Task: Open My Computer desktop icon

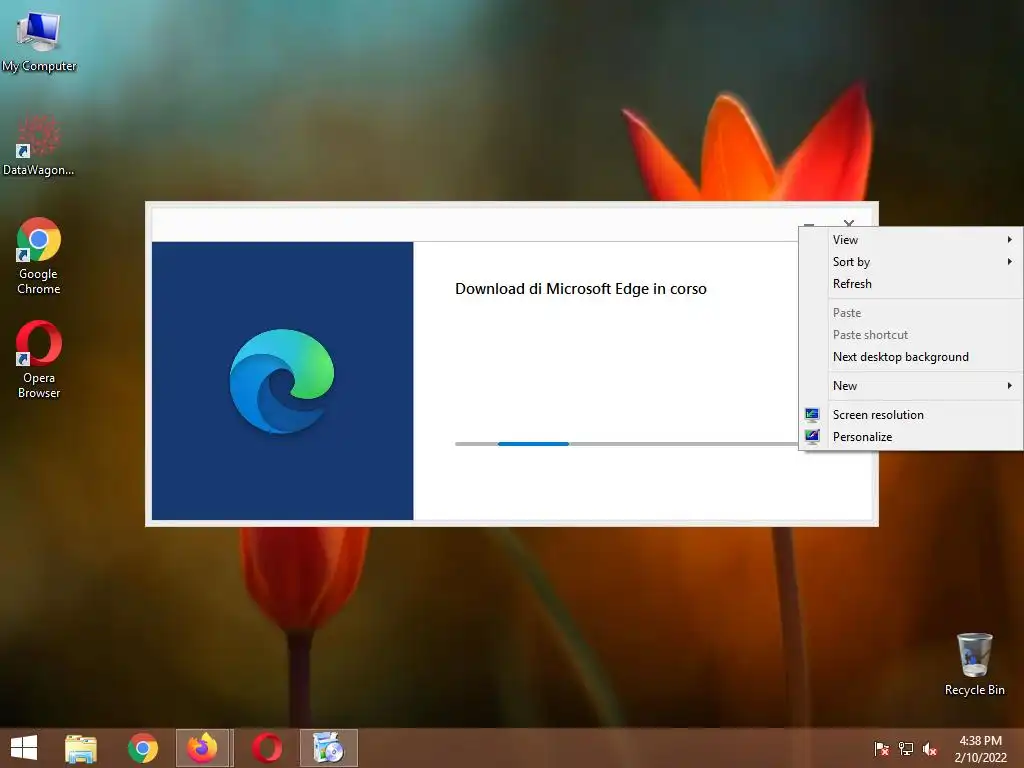Action: tap(39, 41)
